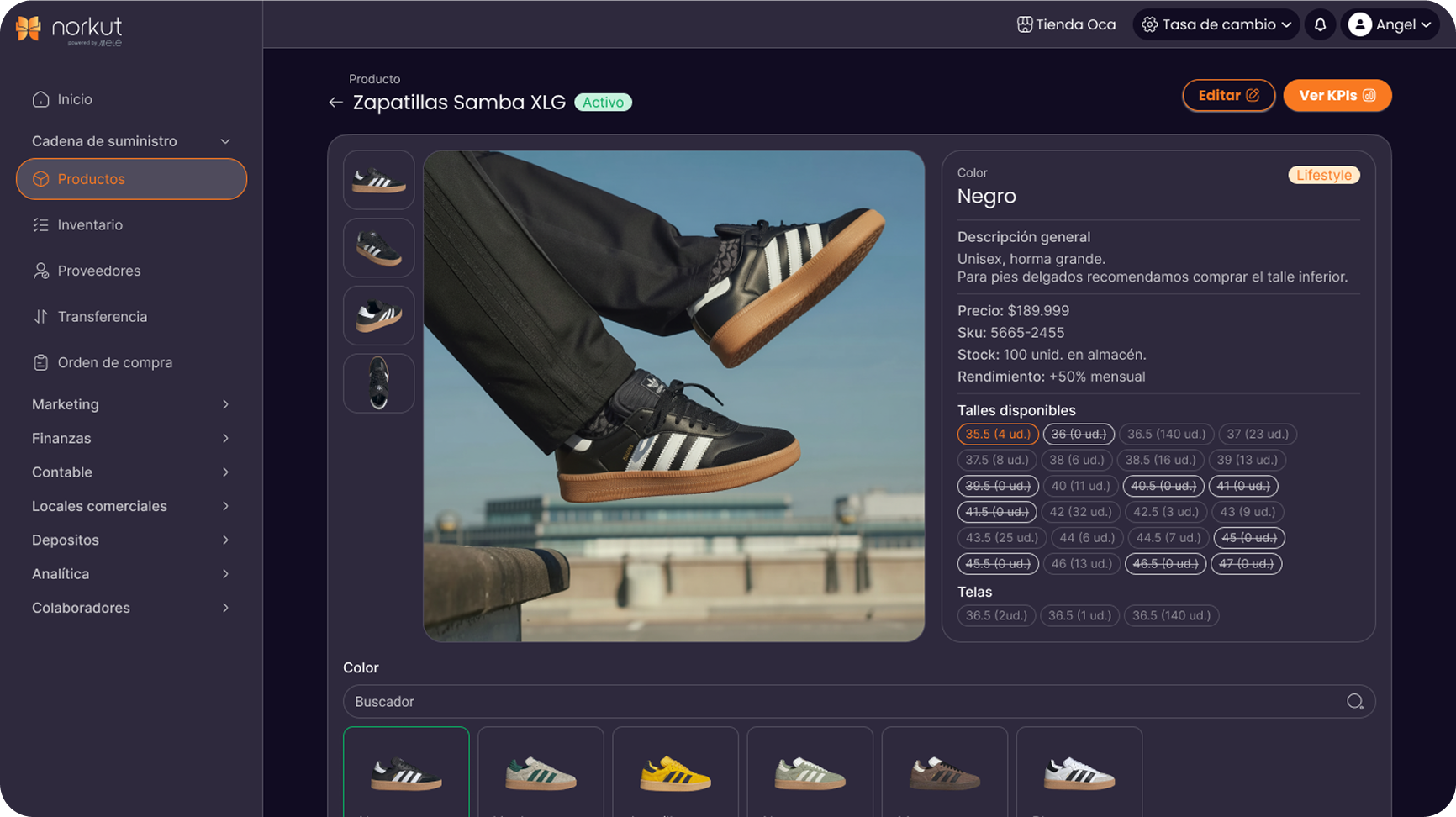Viewport: 1456px width, 817px height.
Task: Click the Buscador search field
Action: pyautogui.click(x=841, y=702)
